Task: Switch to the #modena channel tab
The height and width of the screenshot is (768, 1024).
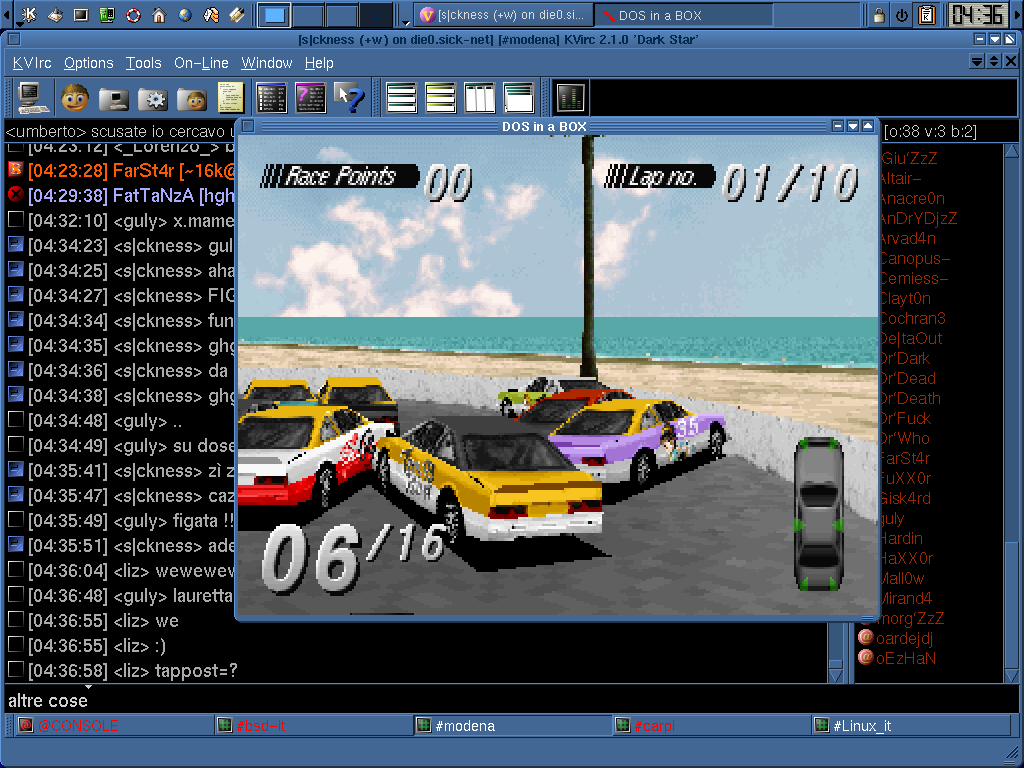Action: [511, 726]
